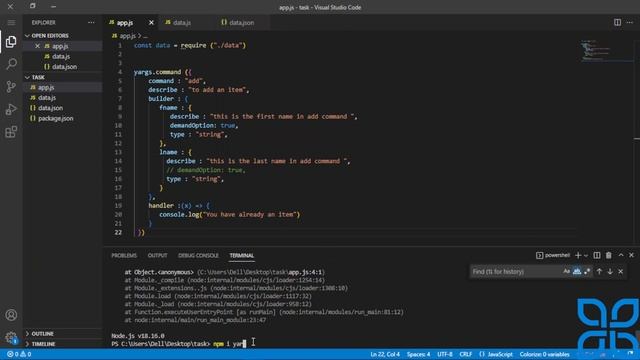Open terminal launch profile dropdown arrow
This screenshot has height=360, width=640.
(586, 256)
